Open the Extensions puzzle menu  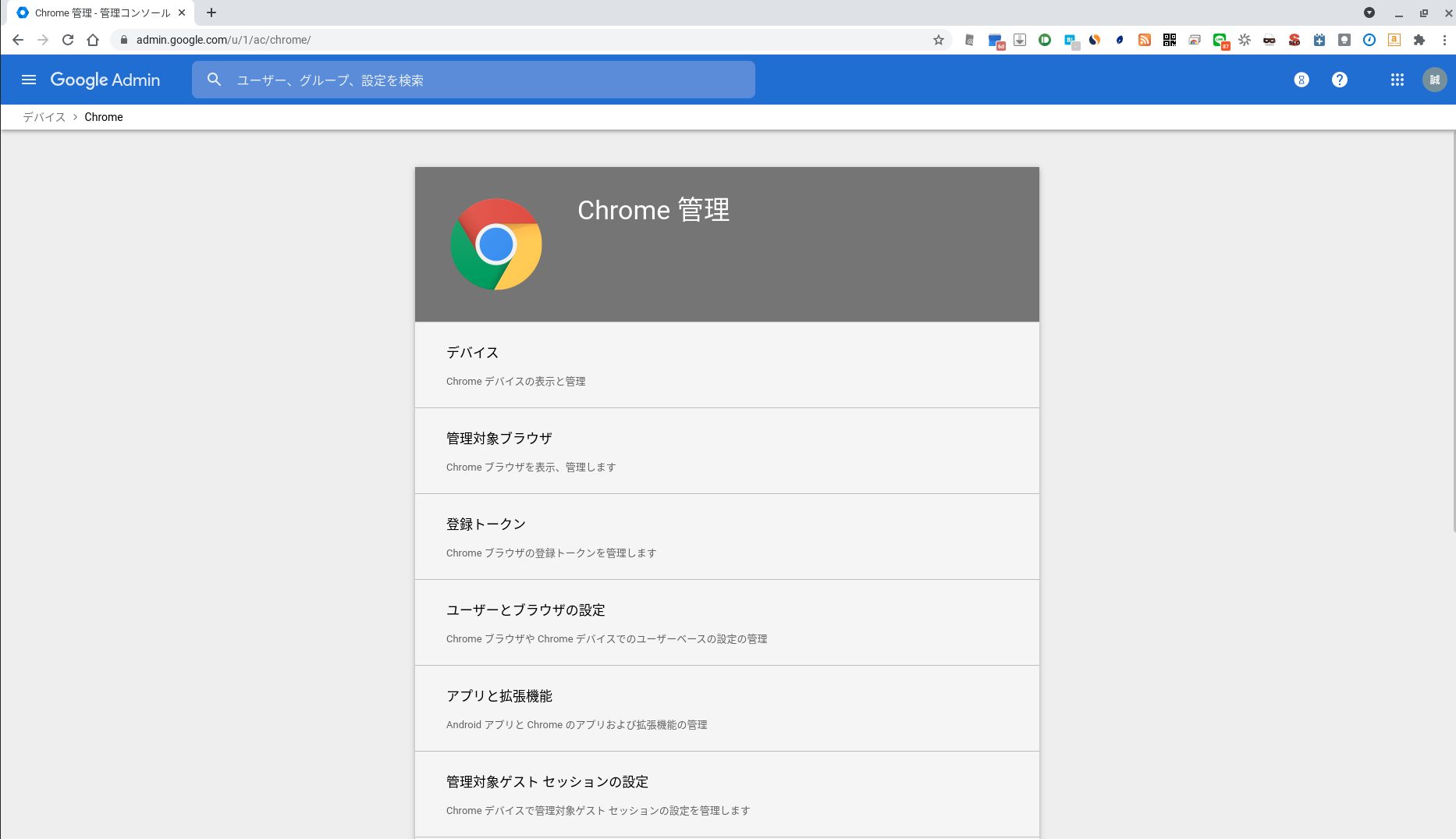(1419, 40)
